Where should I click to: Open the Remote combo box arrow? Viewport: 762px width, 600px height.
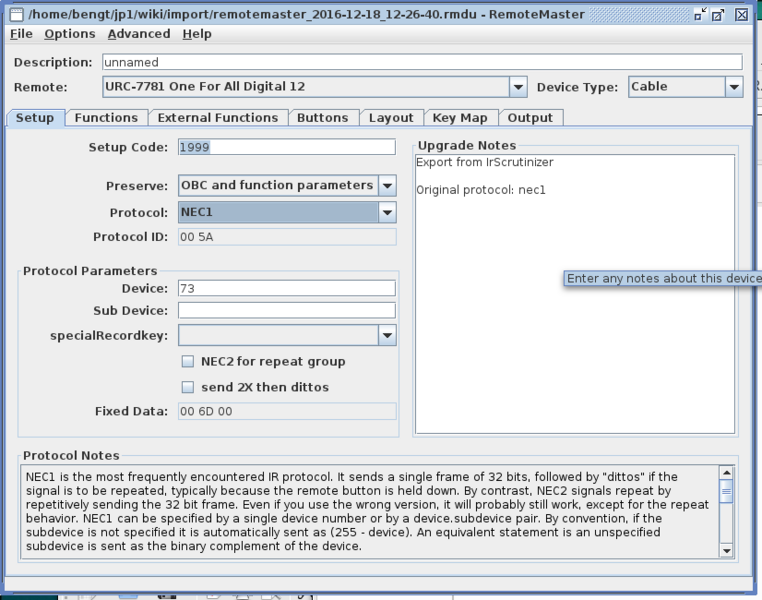pos(518,87)
